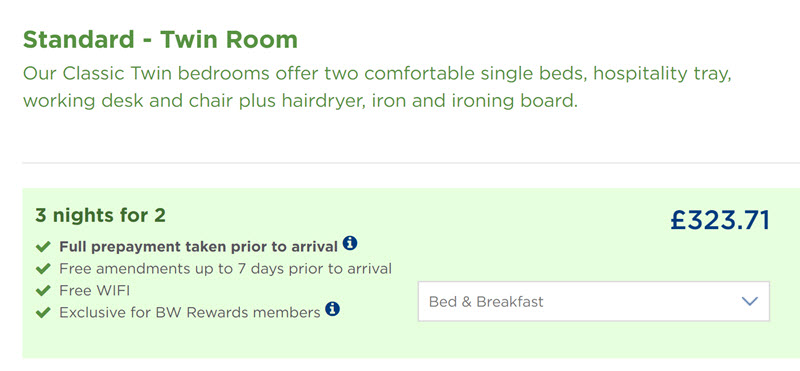Click the Classic Twin bedrooms description paragraph
The width and height of the screenshot is (800, 371).
click(x=378, y=87)
